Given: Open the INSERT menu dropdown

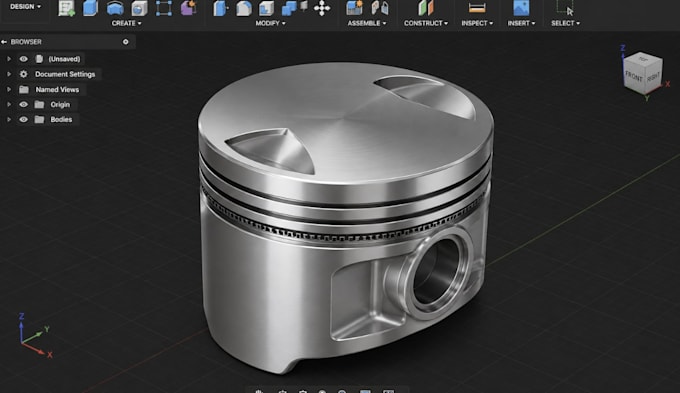Looking at the screenshot, I should 521,23.
